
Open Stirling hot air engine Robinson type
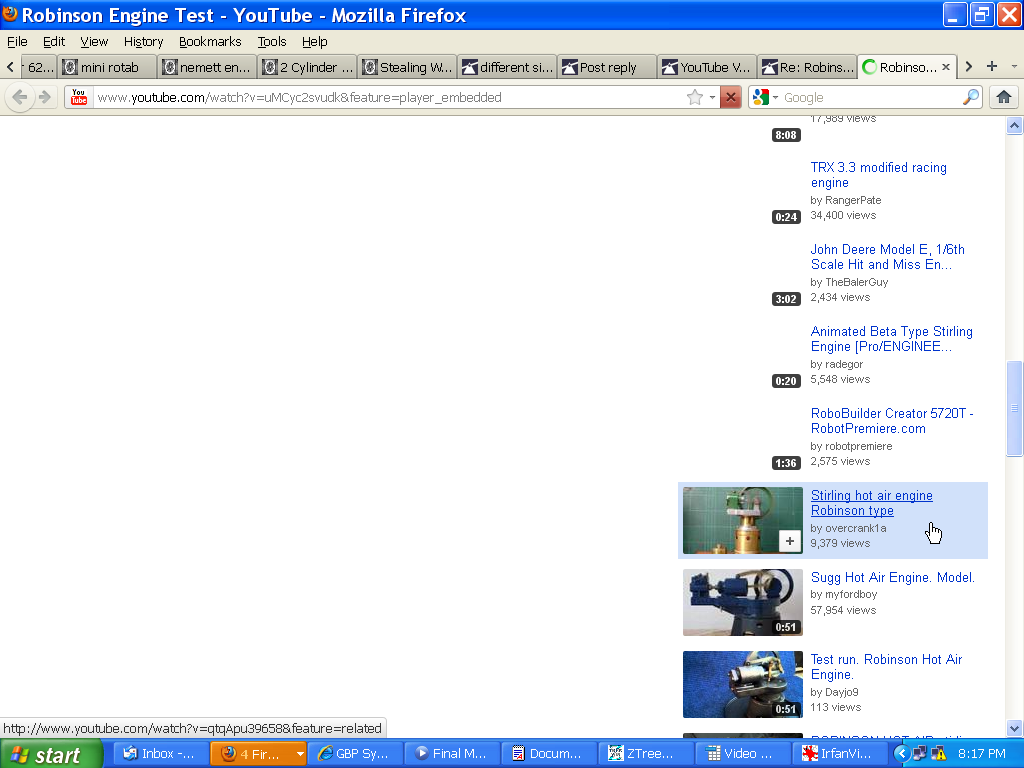(x=871, y=503)
